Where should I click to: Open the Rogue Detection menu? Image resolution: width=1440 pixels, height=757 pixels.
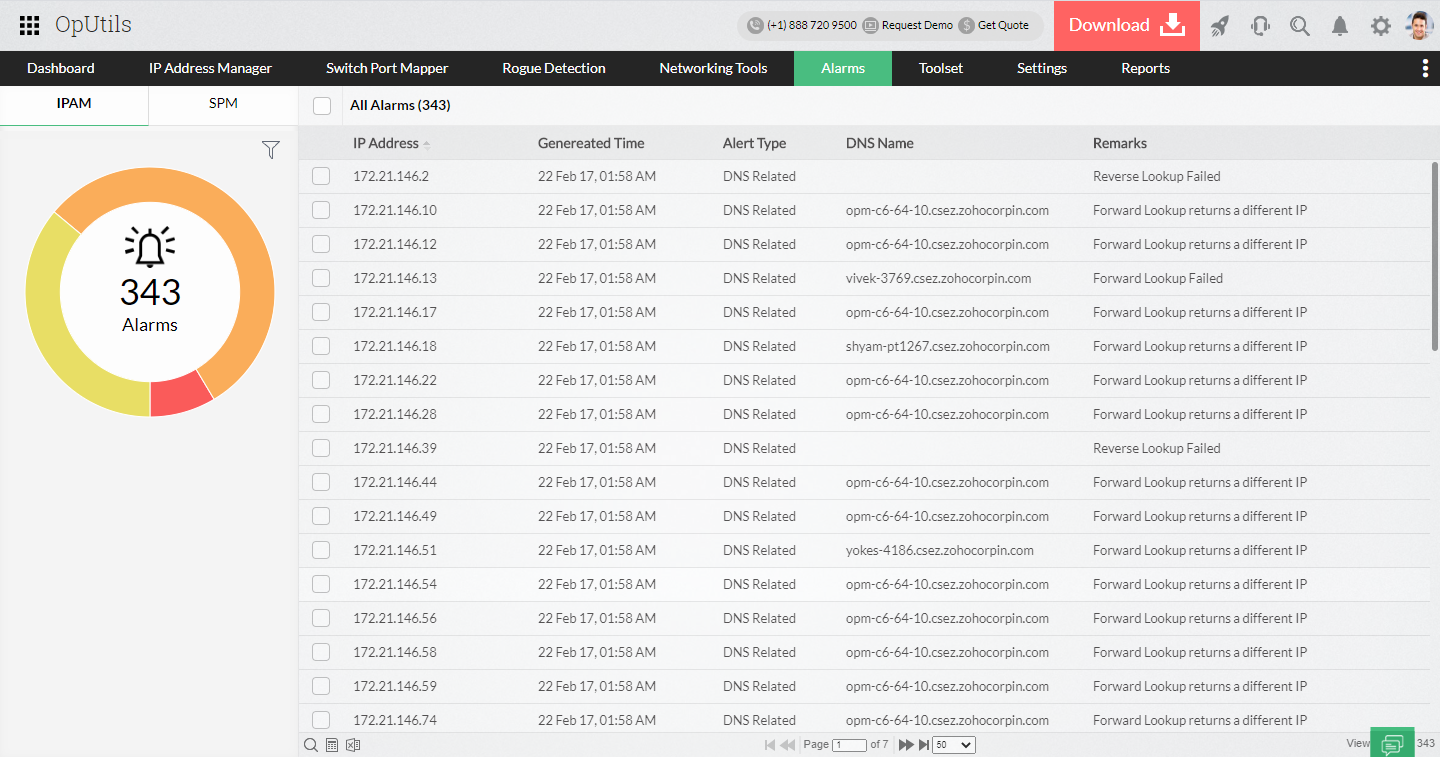(554, 68)
